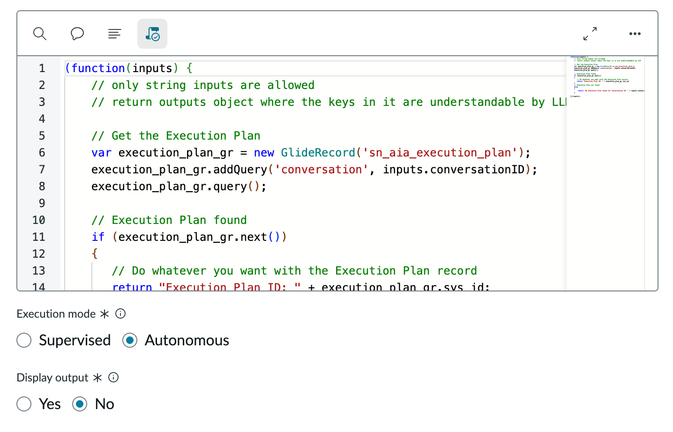The height and width of the screenshot is (432, 673).
Task: Click 'execution_plan_gr.query();' on line 8
Action: (179, 186)
